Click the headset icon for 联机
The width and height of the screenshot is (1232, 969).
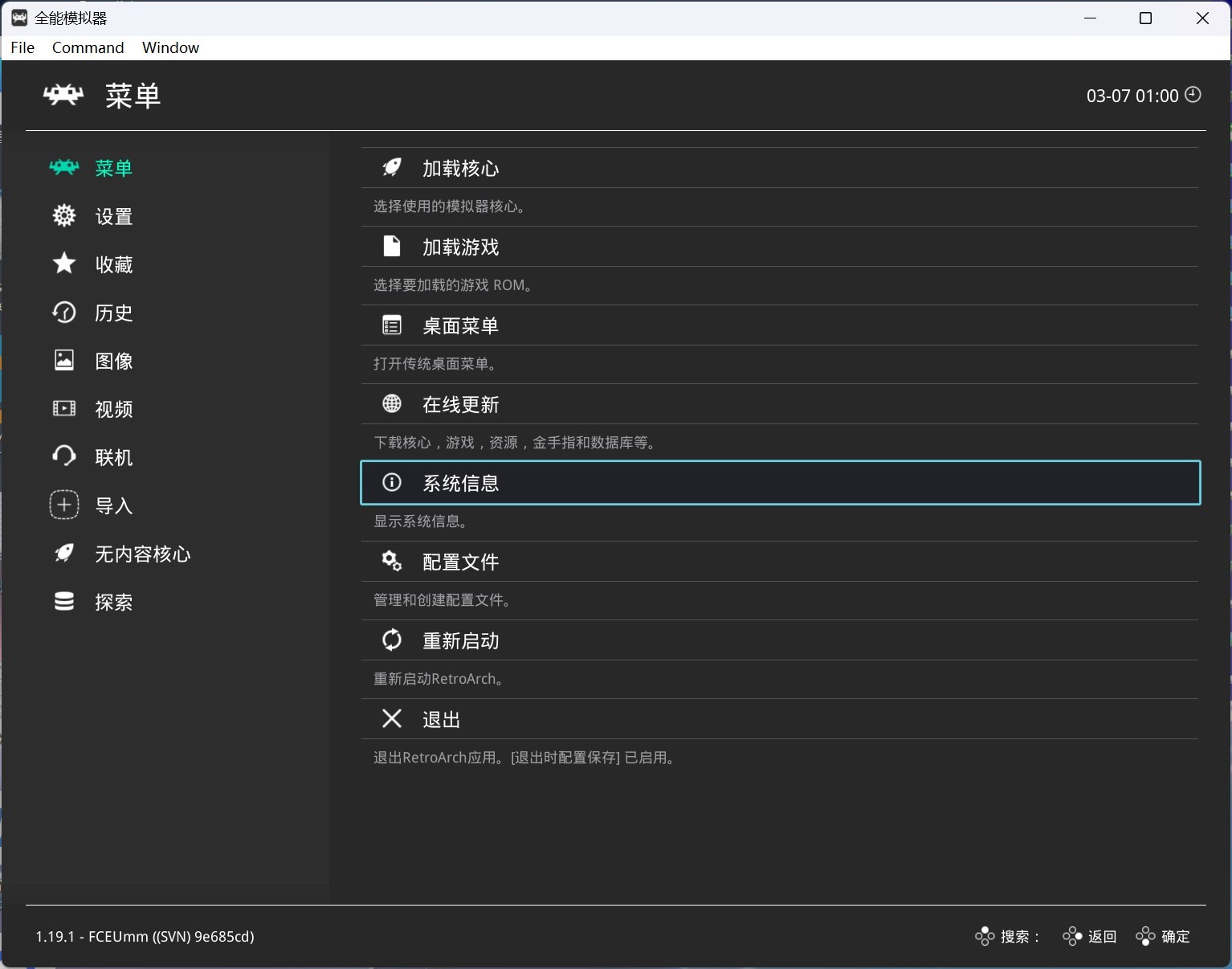coord(64,456)
